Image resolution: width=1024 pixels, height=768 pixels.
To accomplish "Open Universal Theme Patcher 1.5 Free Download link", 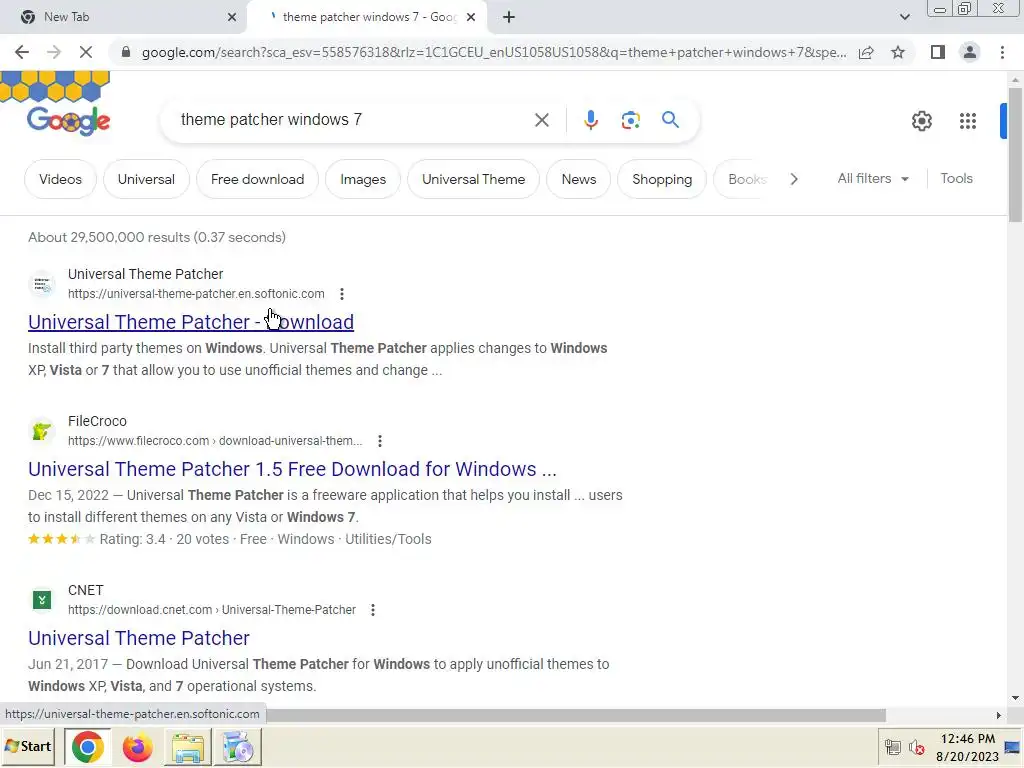I will click(292, 469).
